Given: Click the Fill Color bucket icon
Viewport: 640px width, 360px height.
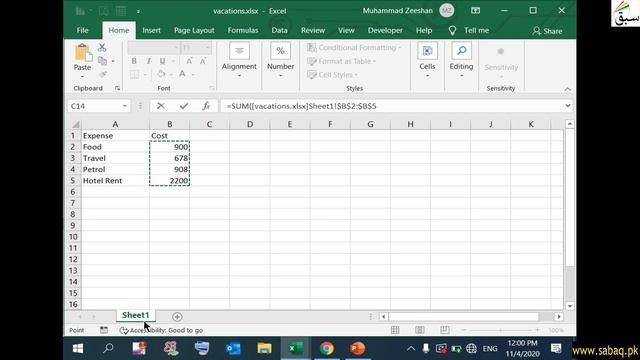Looking at the screenshot, I should pos(161,74).
